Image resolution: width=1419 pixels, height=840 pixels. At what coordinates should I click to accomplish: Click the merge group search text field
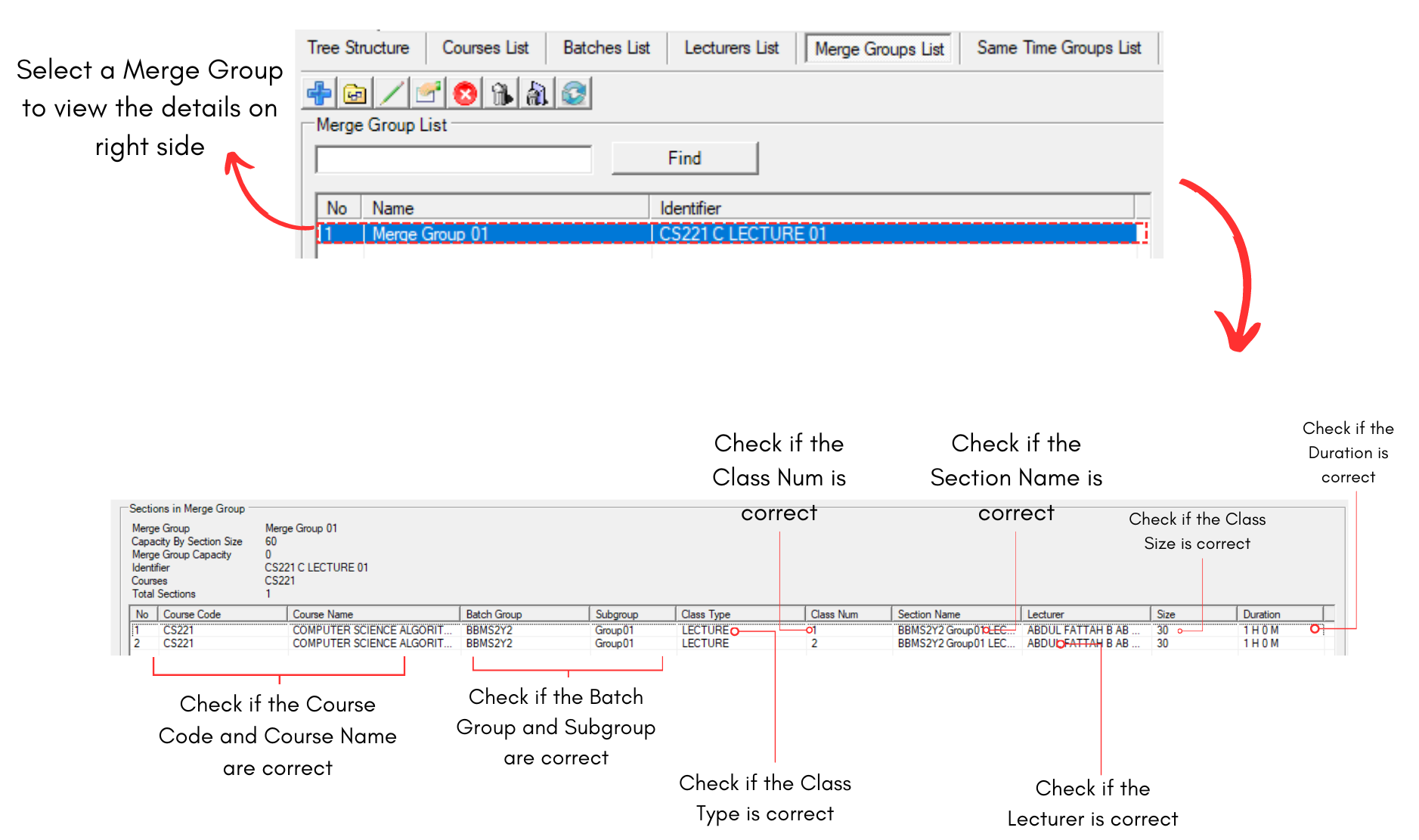(454, 160)
